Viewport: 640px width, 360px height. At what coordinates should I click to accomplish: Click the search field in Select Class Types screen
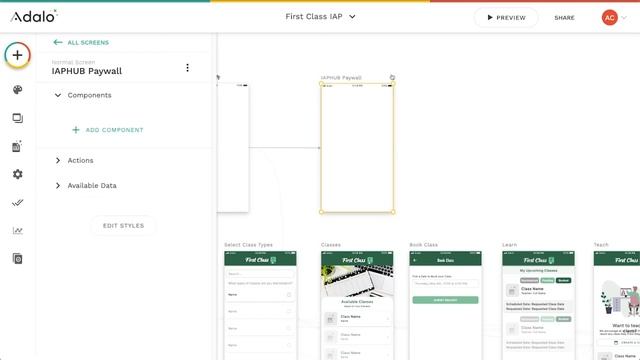click(260, 273)
